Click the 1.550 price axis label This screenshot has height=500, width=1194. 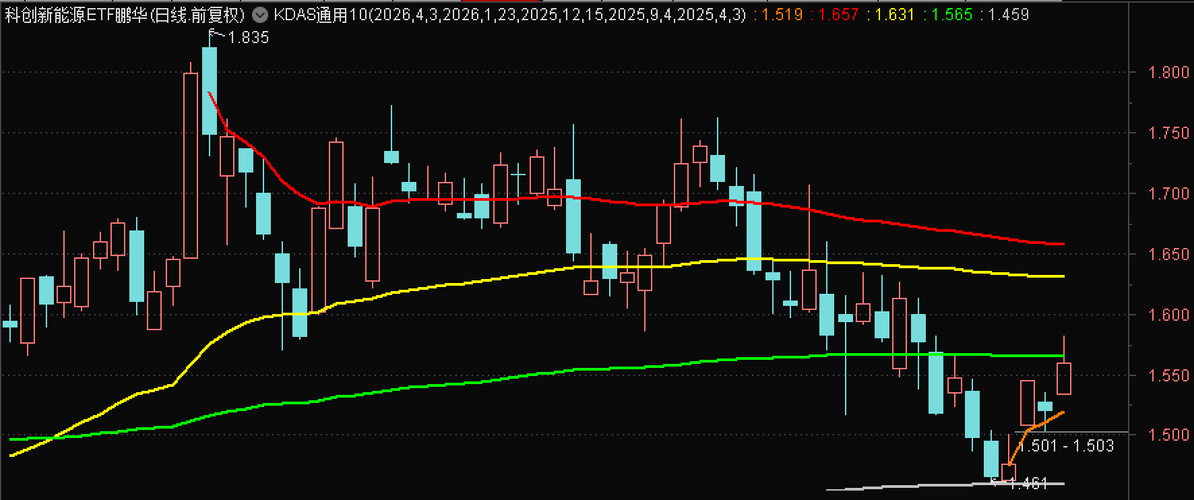point(1167,375)
